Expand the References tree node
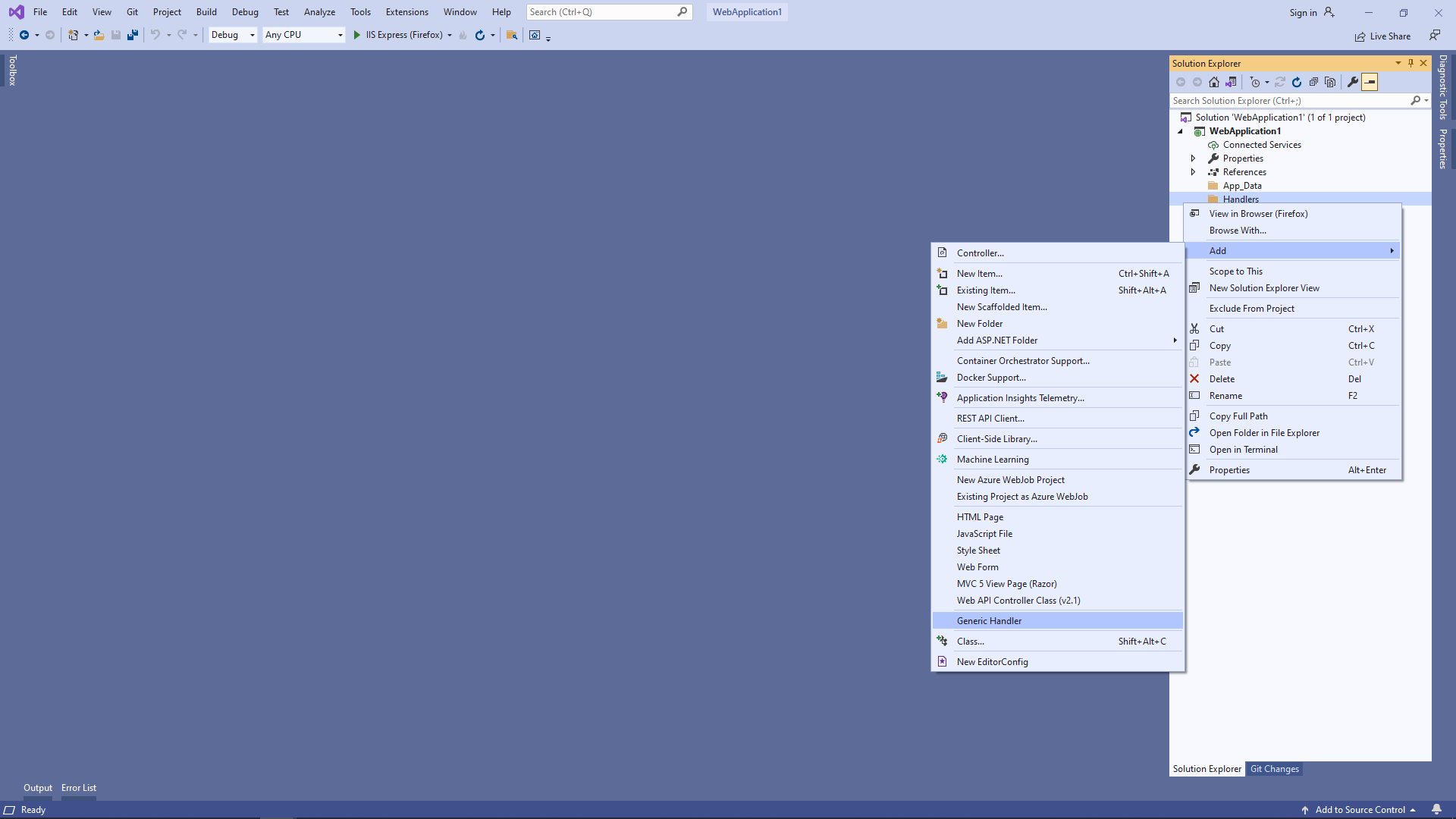The height and width of the screenshot is (819, 1456). click(1194, 172)
